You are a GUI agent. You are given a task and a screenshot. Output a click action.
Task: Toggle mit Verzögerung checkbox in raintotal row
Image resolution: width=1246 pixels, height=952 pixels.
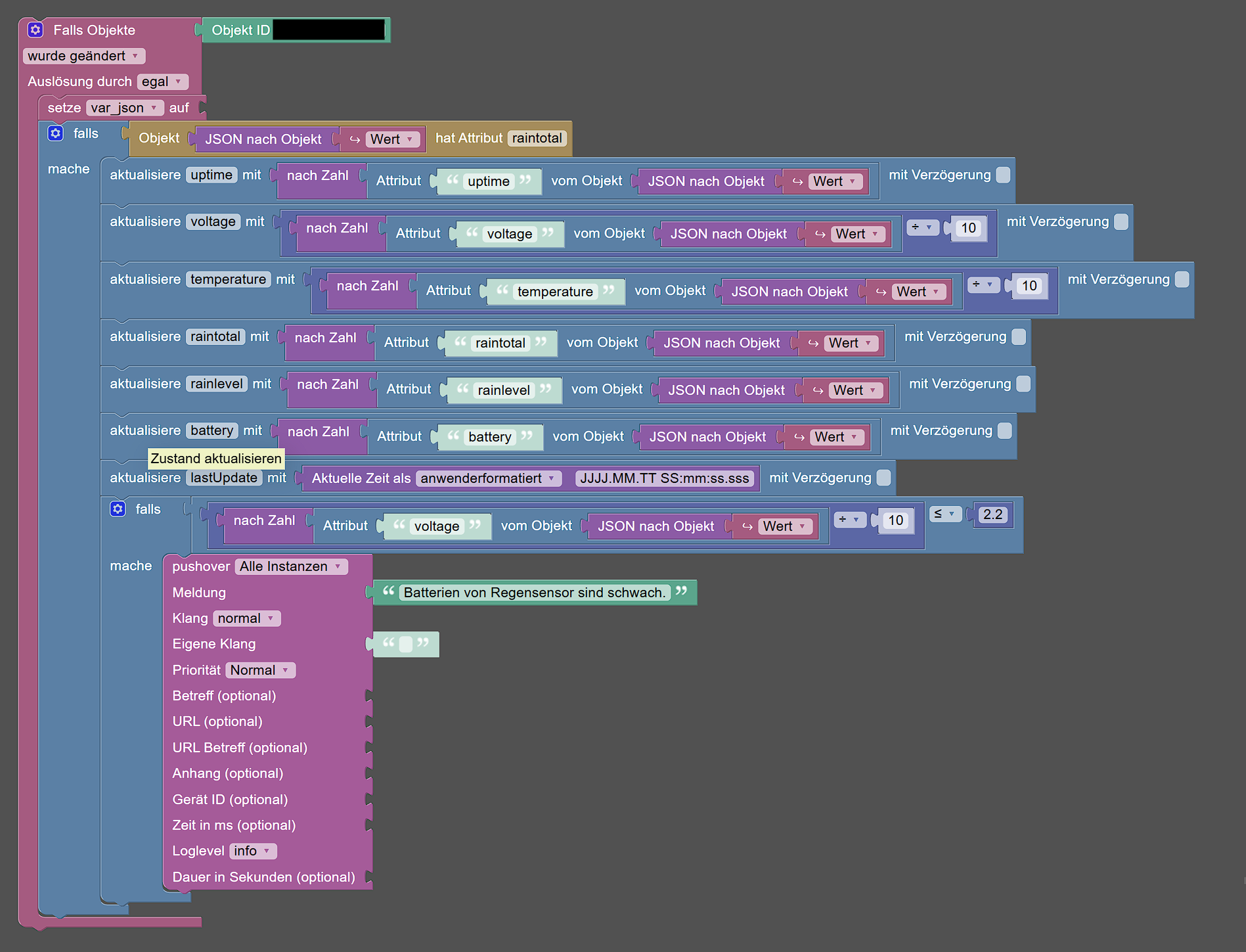[1019, 336]
